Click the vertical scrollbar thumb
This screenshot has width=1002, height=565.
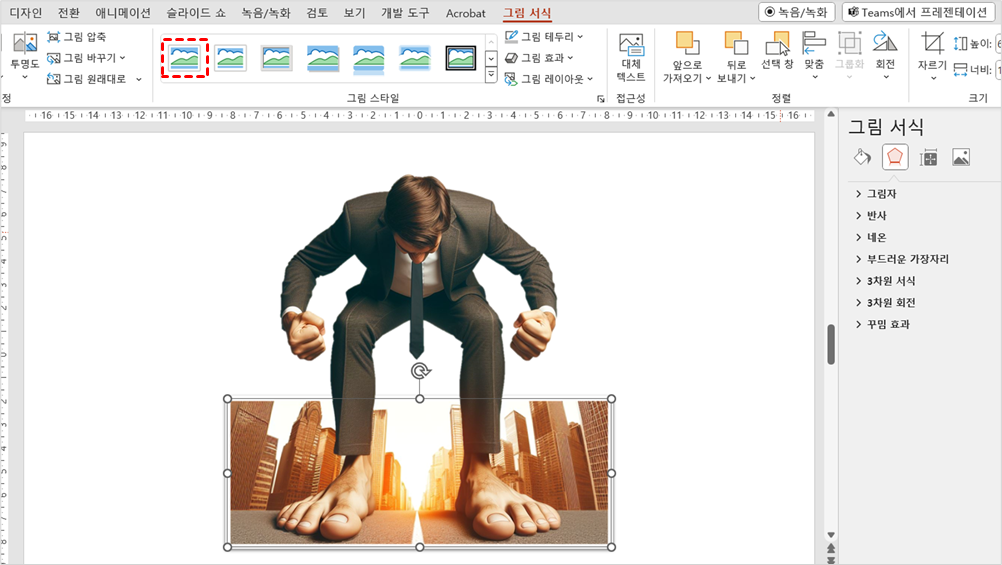tap(831, 344)
